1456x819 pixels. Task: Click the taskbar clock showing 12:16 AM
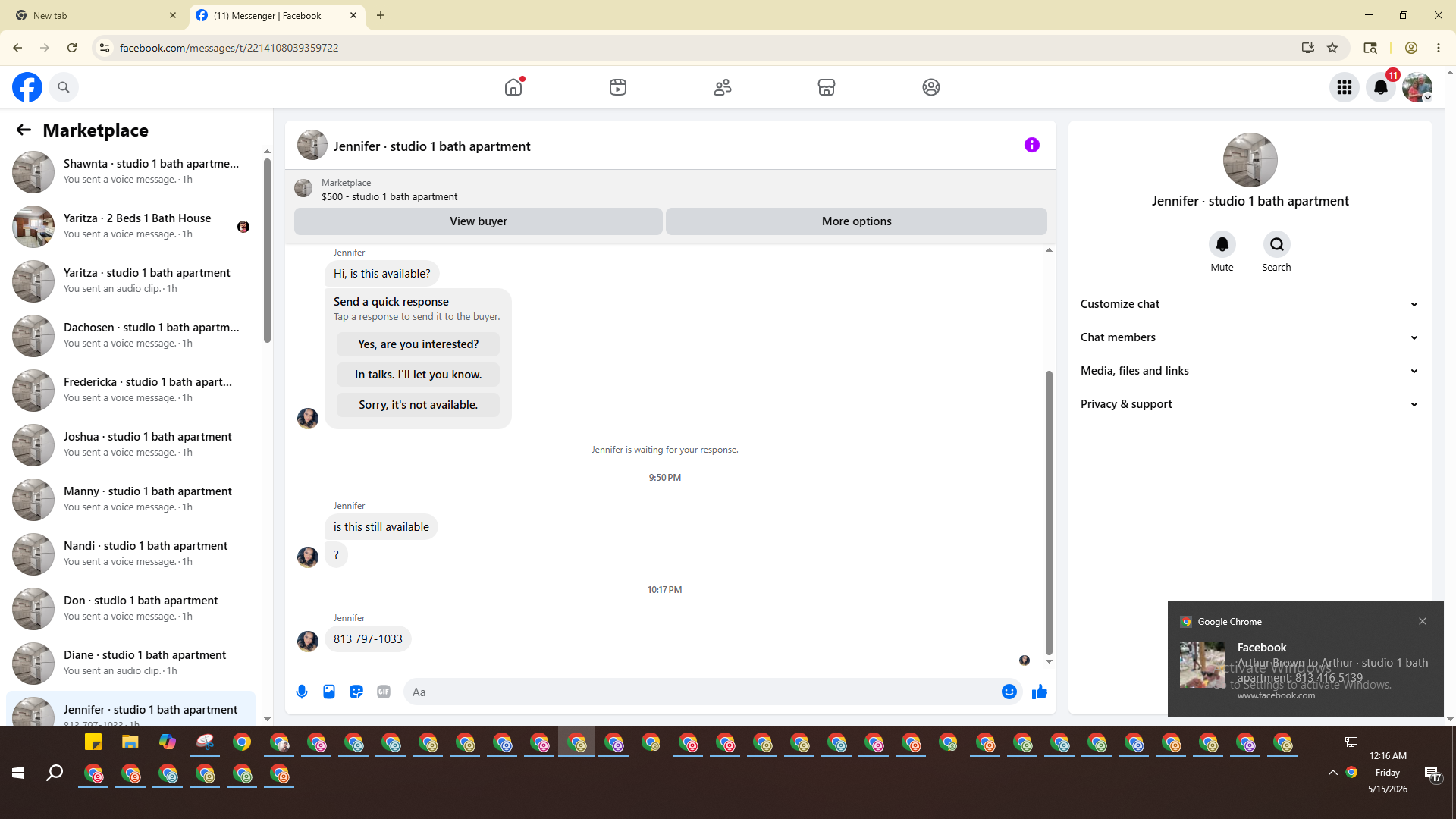[x=1388, y=773]
